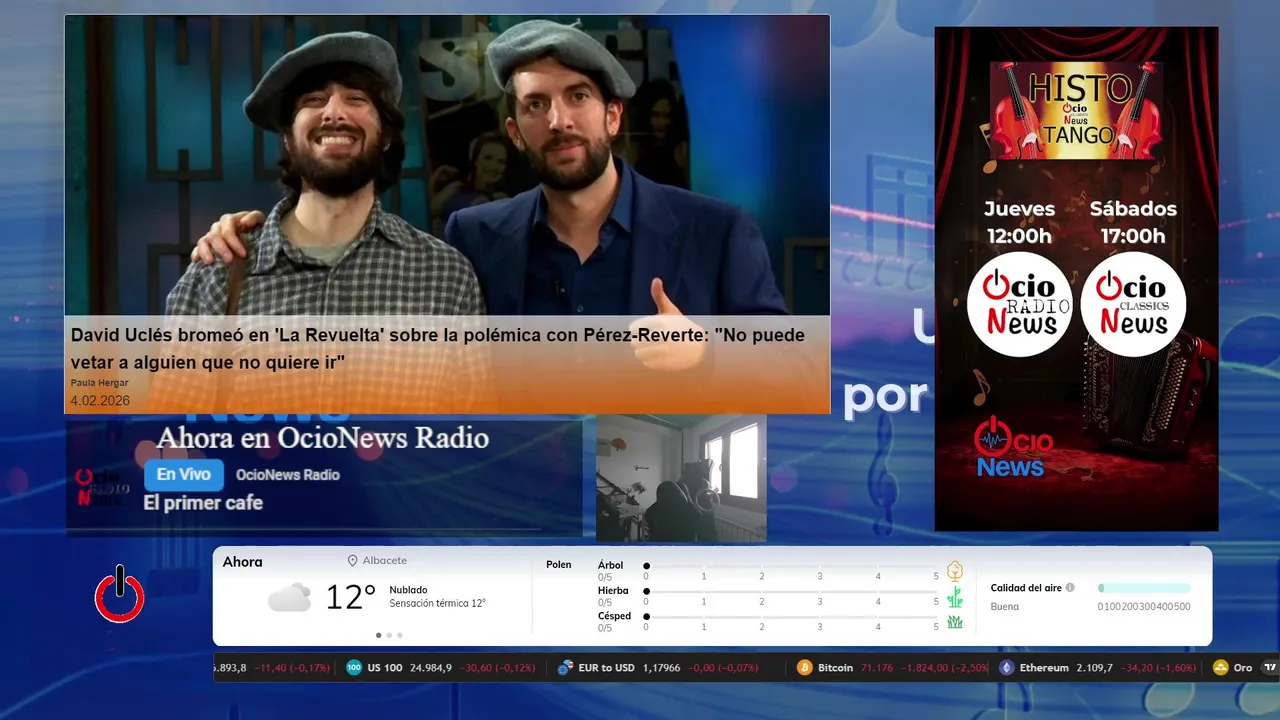Select second weather carousel dot

(389, 635)
